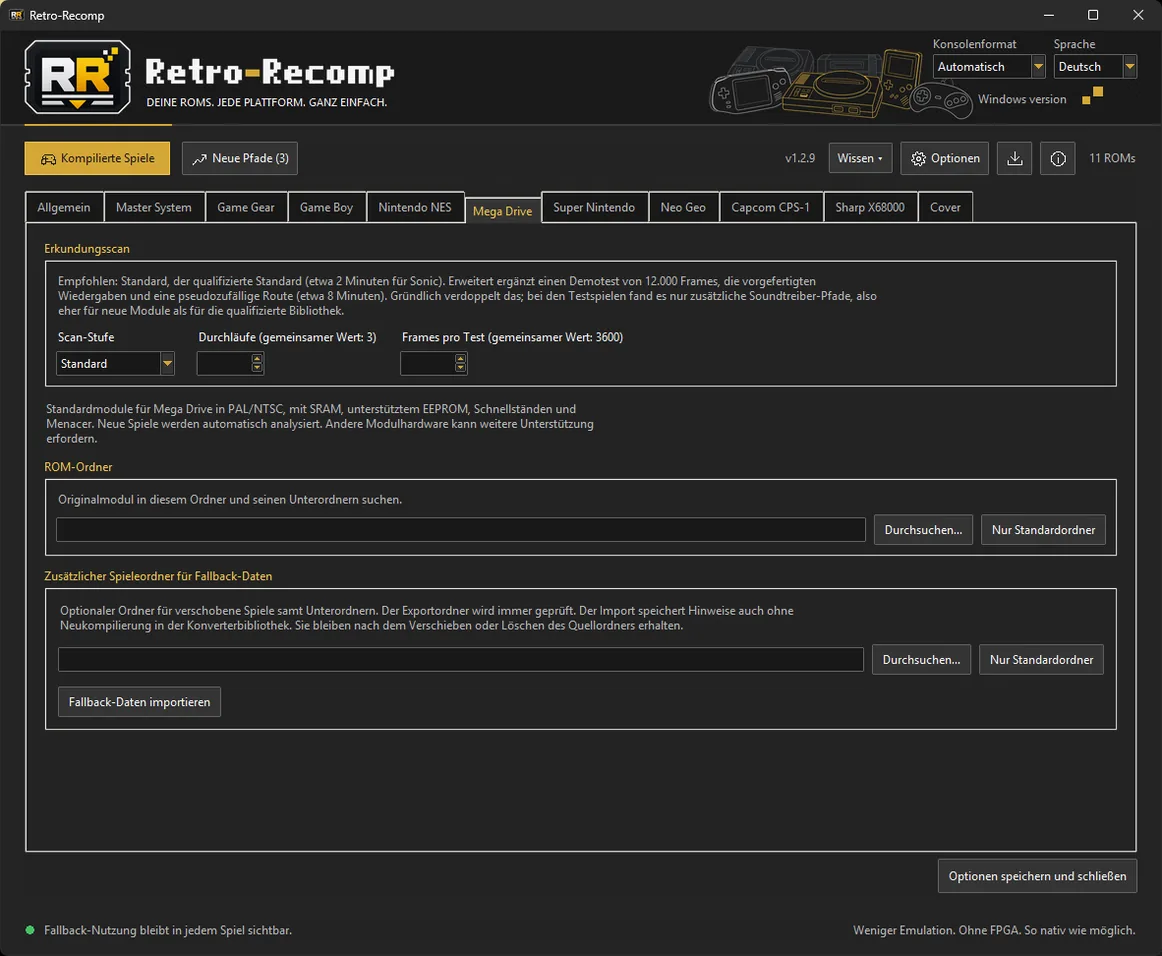Image resolution: width=1162 pixels, height=956 pixels.
Task: Click the Scan-Stufe label
Action: pos(86,336)
